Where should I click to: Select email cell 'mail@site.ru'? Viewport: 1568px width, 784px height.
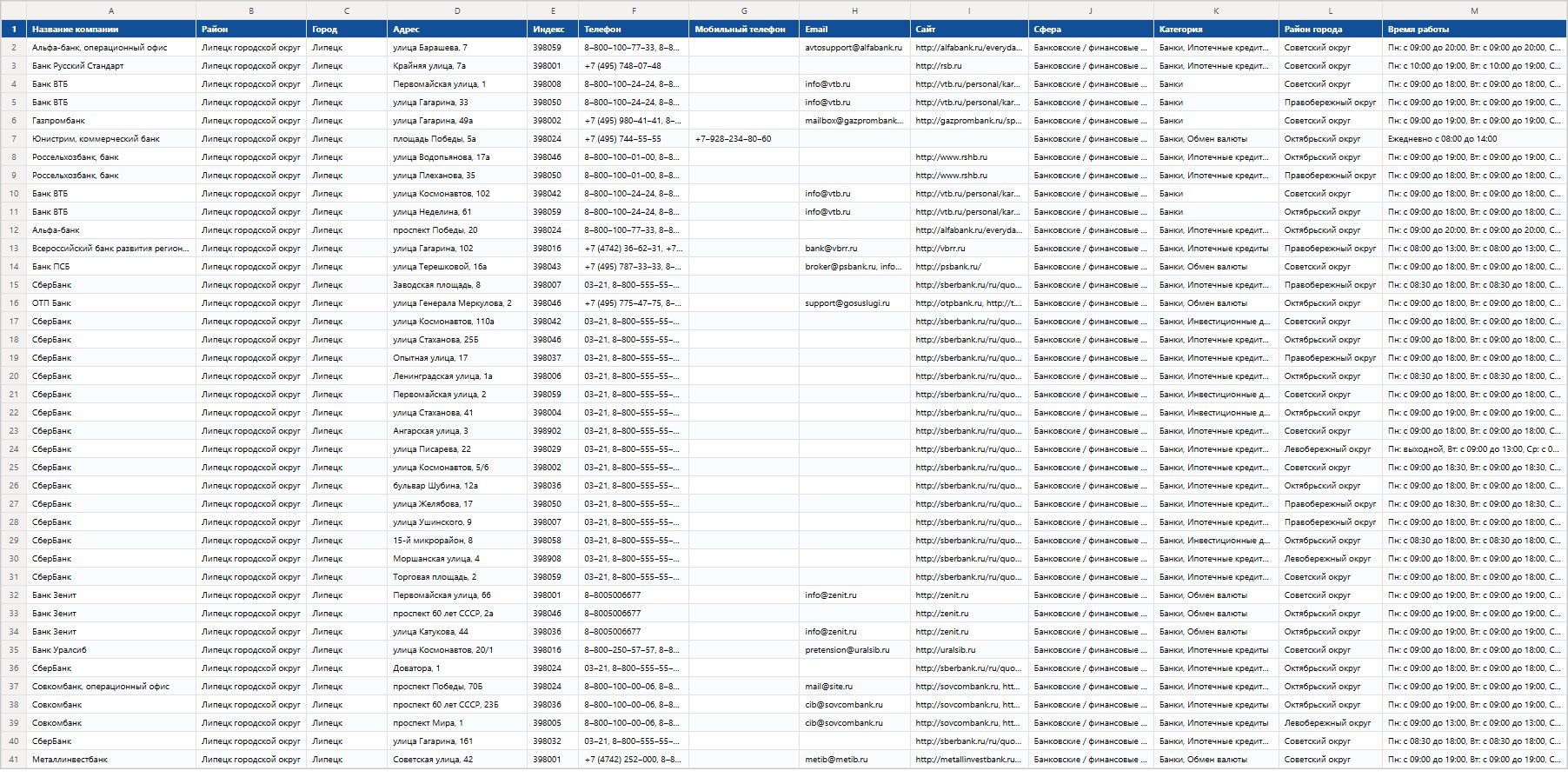coord(854,687)
